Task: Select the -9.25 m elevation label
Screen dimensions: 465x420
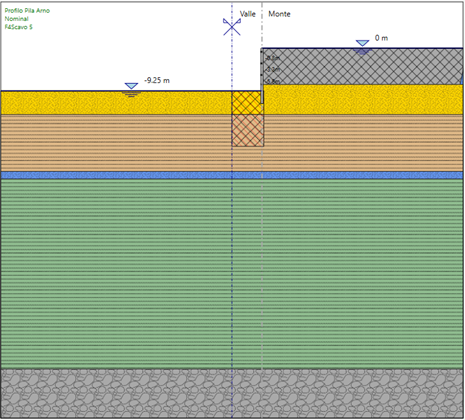Action: pos(157,80)
